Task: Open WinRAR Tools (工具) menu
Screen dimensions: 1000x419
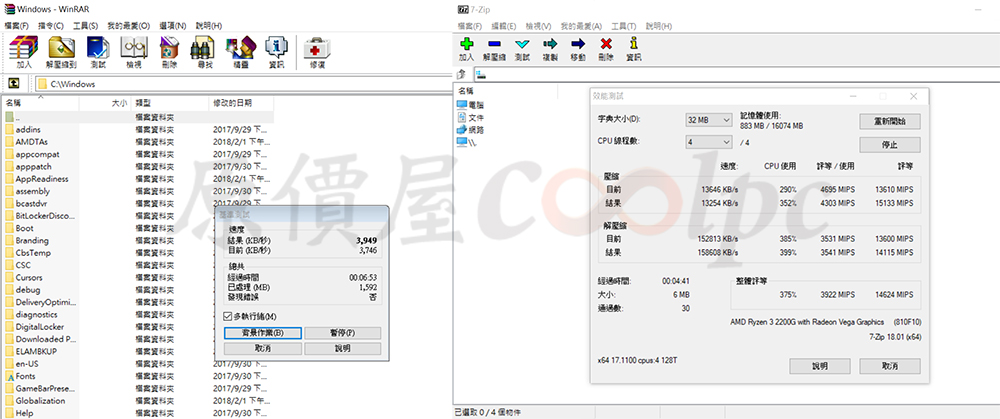Action: pos(85,26)
